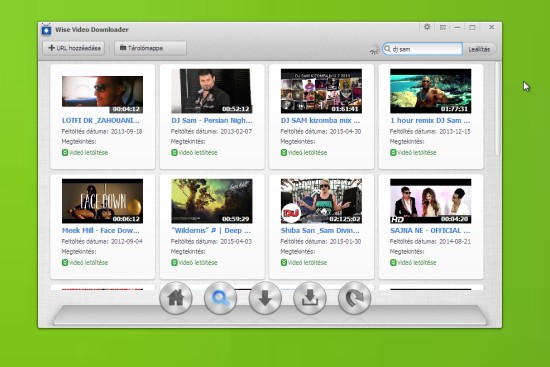Maximize the Wise Video Downloader window
Image resolution: width=550 pixels, height=367 pixels.
tap(472, 27)
